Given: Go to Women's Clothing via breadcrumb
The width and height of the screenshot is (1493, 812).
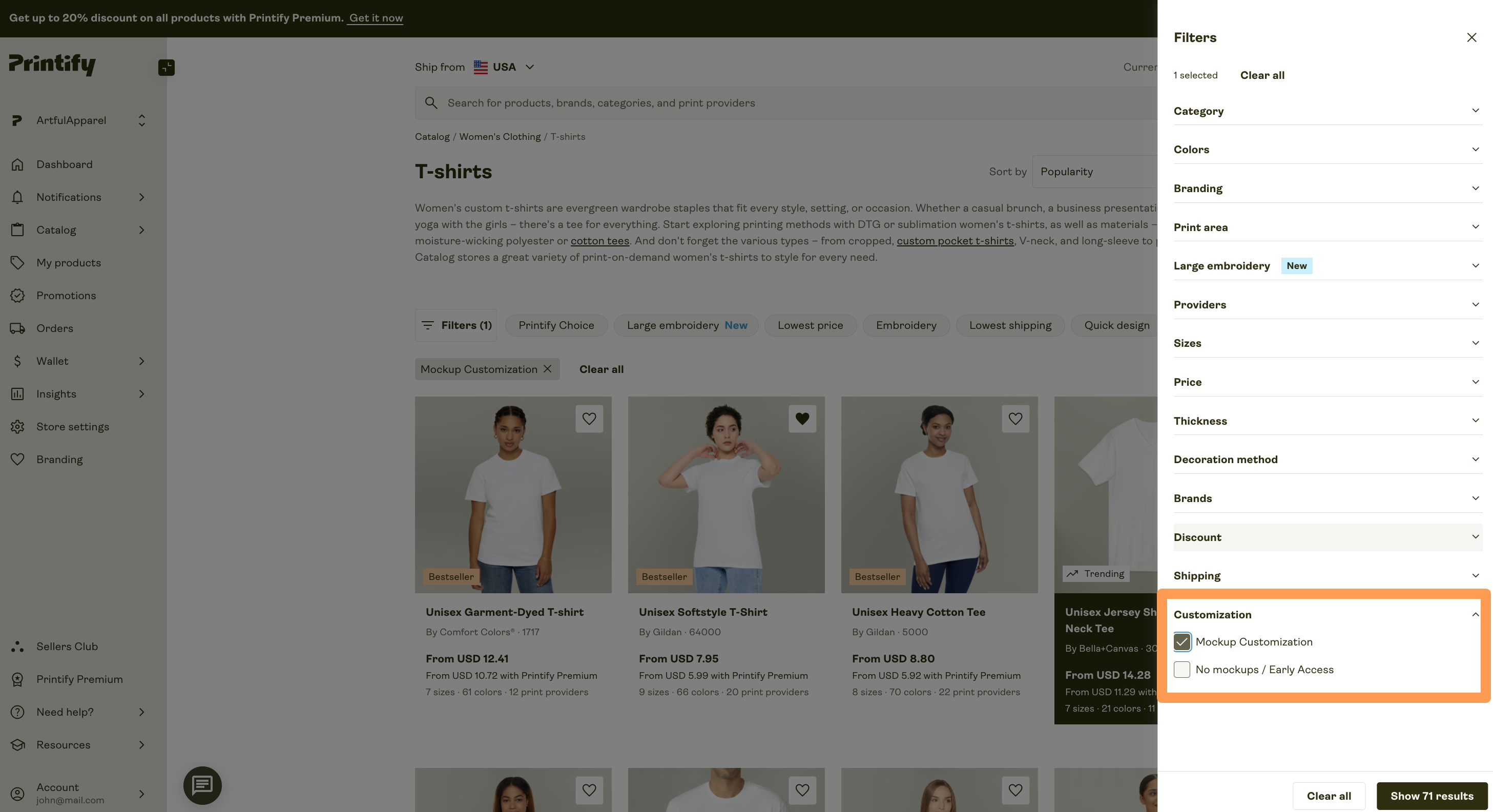Looking at the screenshot, I should 500,136.
